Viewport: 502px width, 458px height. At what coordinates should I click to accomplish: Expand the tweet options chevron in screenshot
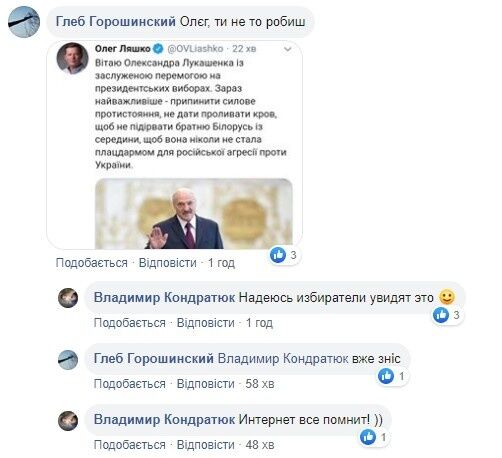[287, 49]
